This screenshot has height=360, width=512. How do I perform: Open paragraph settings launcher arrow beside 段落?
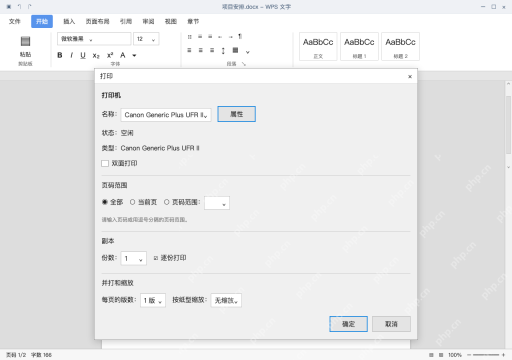(x=244, y=64)
